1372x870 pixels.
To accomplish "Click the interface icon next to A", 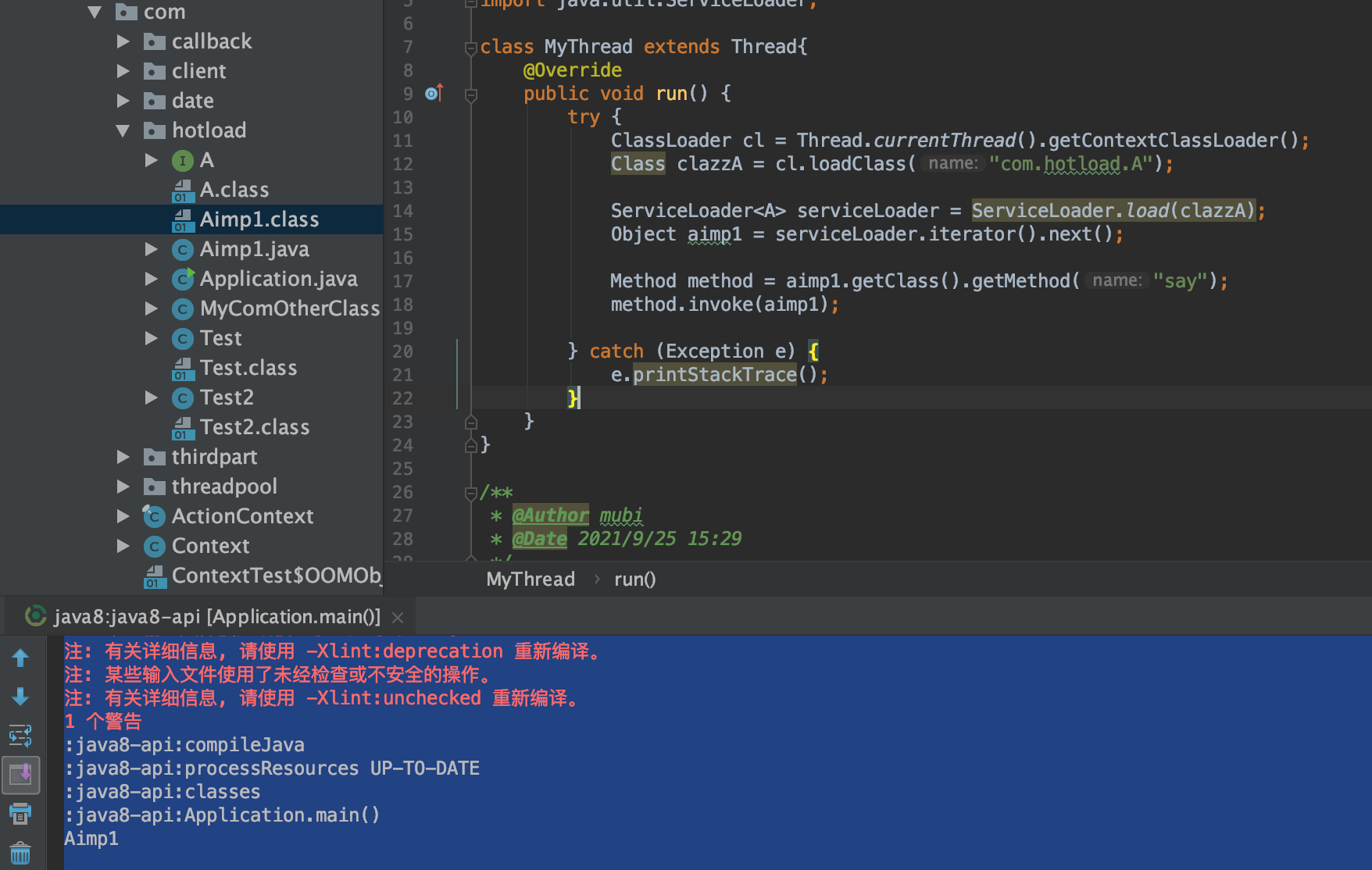I will 182,160.
